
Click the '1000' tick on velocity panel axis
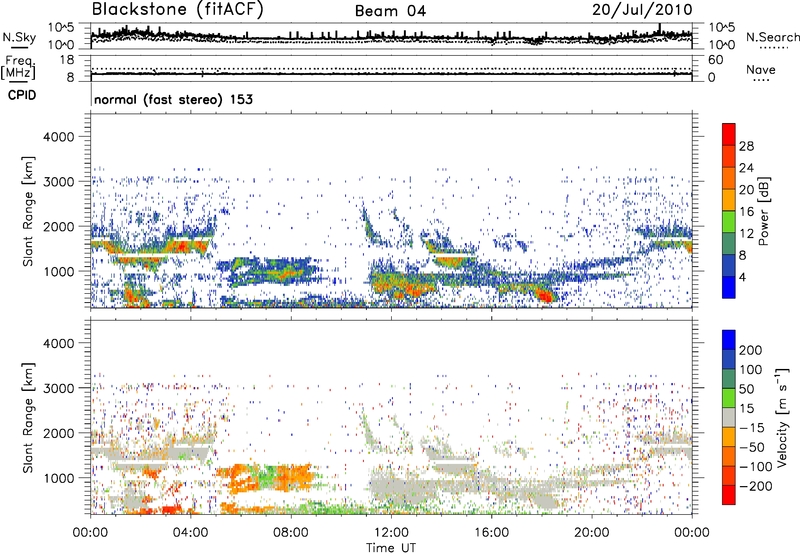coord(58,479)
